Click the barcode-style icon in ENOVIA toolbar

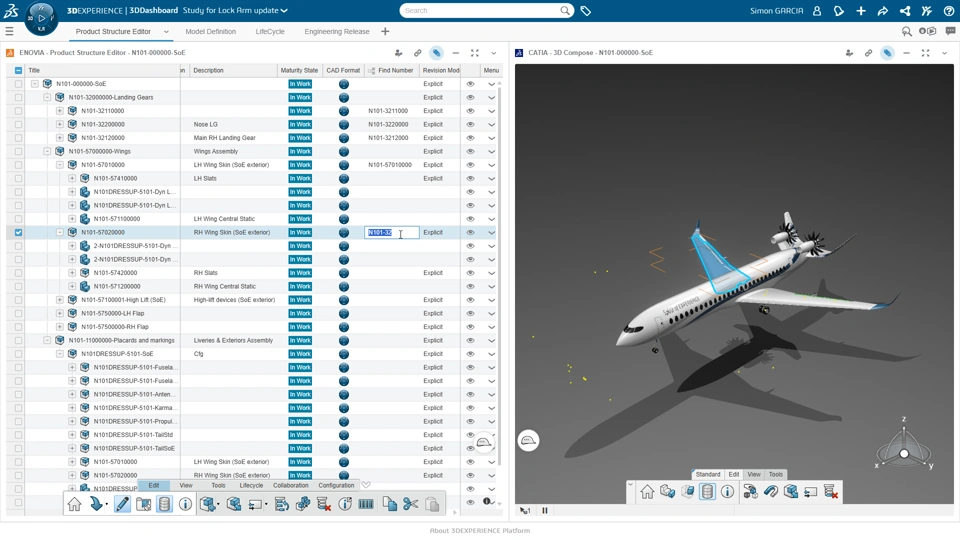366,504
